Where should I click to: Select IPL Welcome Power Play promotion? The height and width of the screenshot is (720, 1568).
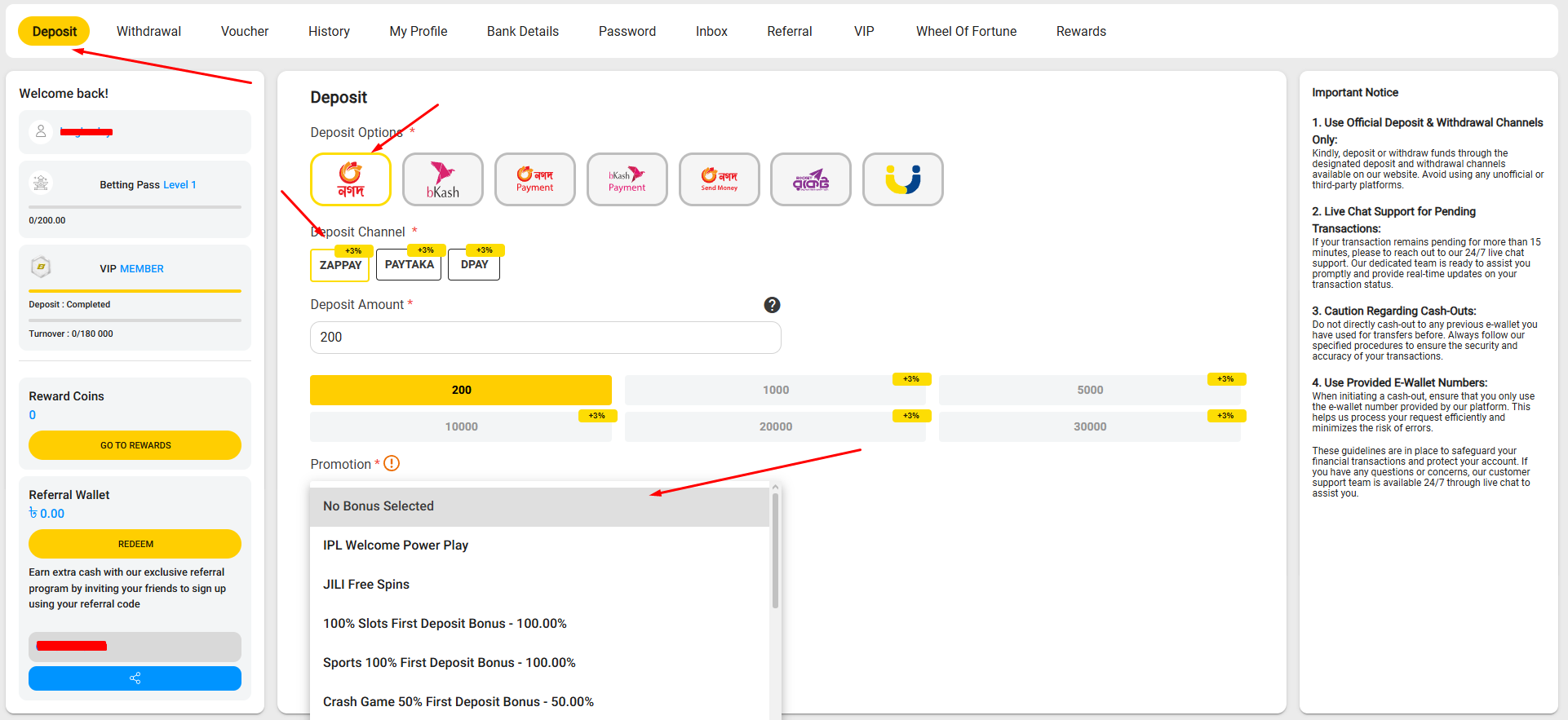pyautogui.click(x=539, y=546)
